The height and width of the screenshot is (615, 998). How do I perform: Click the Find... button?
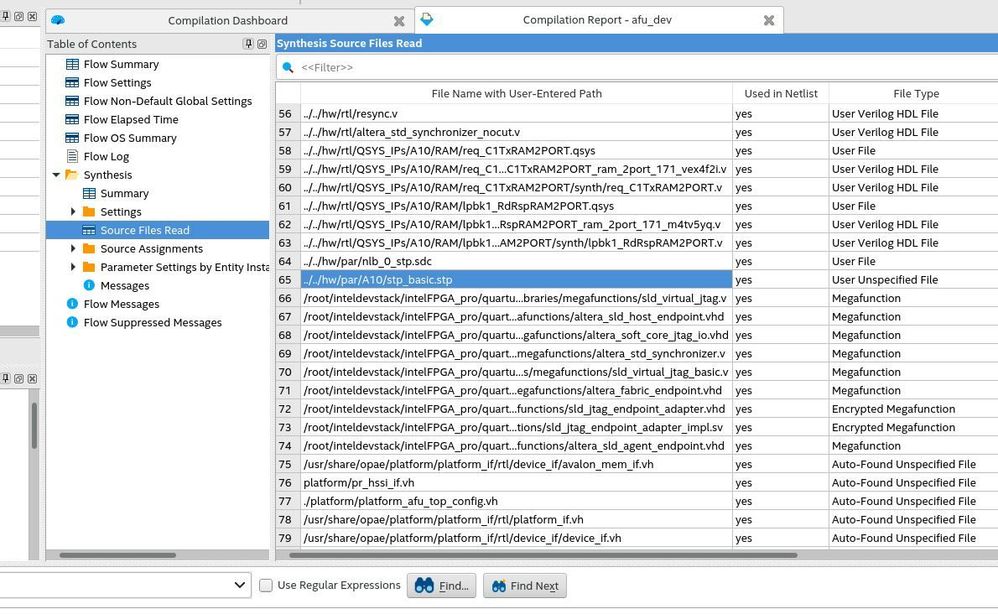(441, 586)
